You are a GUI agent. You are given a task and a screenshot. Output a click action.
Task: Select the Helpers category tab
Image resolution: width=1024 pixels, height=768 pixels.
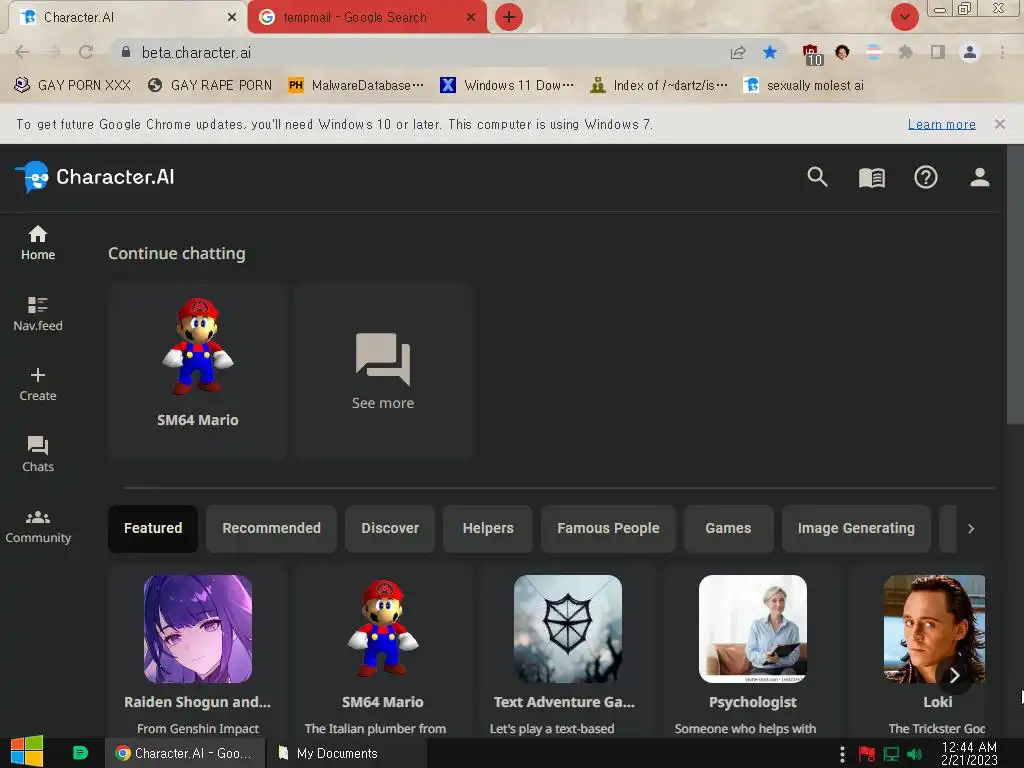(488, 528)
